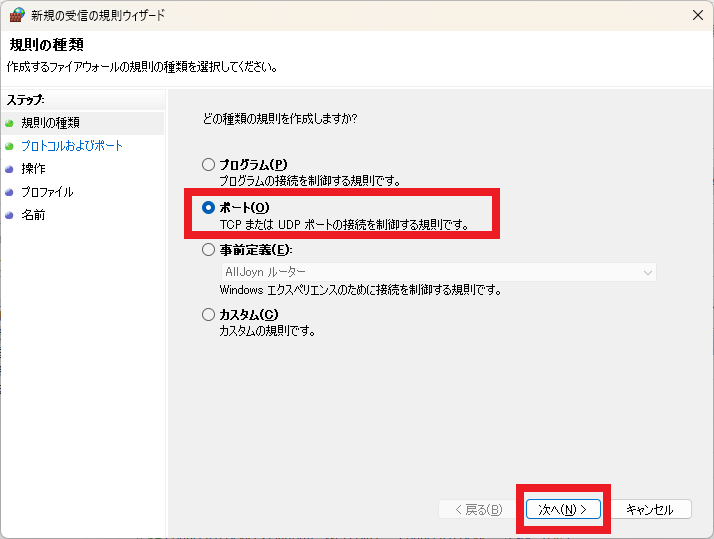Click purple bullet beside プロファイル
Image resolution: width=714 pixels, height=539 pixels.
(9, 193)
